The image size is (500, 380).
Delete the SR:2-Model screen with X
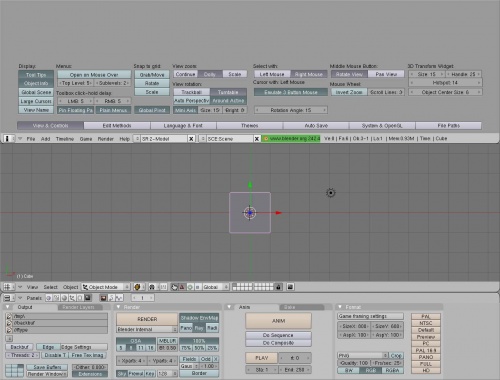[x=191, y=139]
